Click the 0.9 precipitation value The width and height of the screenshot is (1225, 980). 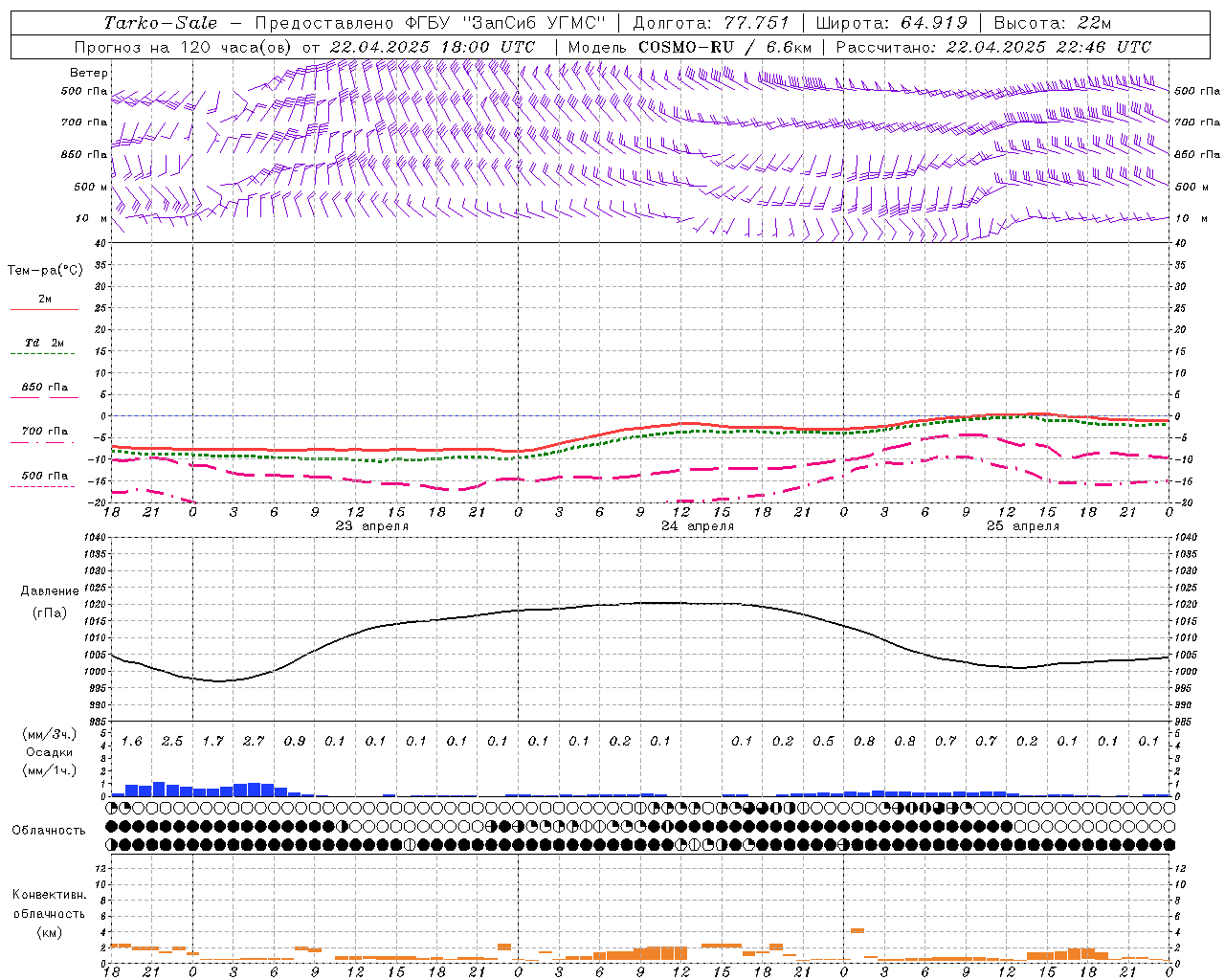(295, 742)
